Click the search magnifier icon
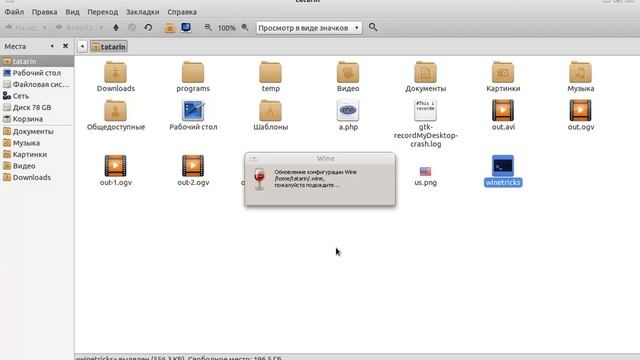 pyautogui.click(x=373, y=27)
